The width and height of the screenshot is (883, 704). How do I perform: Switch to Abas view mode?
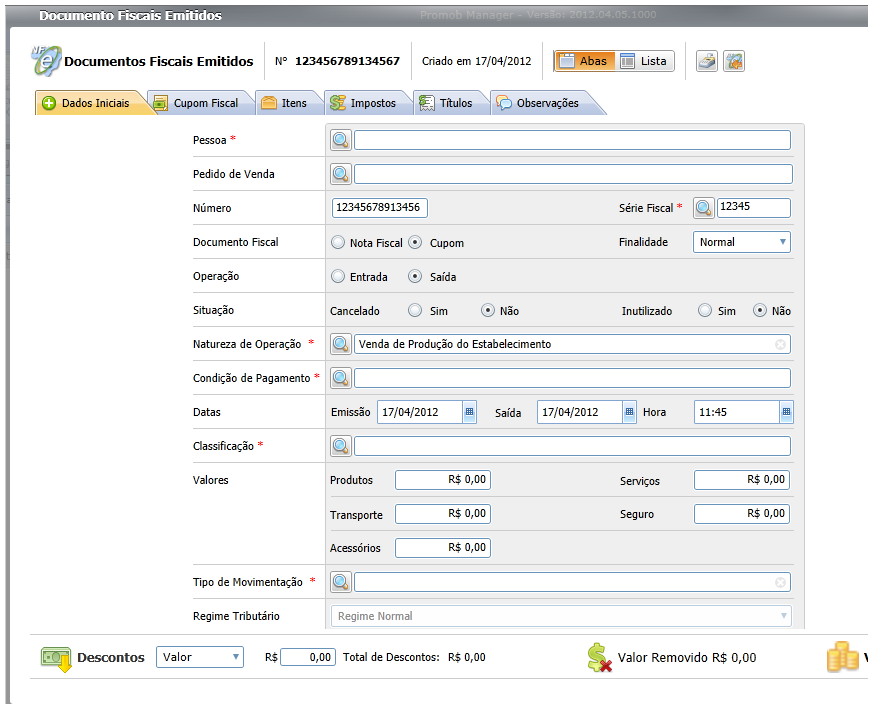click(x=585, y=61)
